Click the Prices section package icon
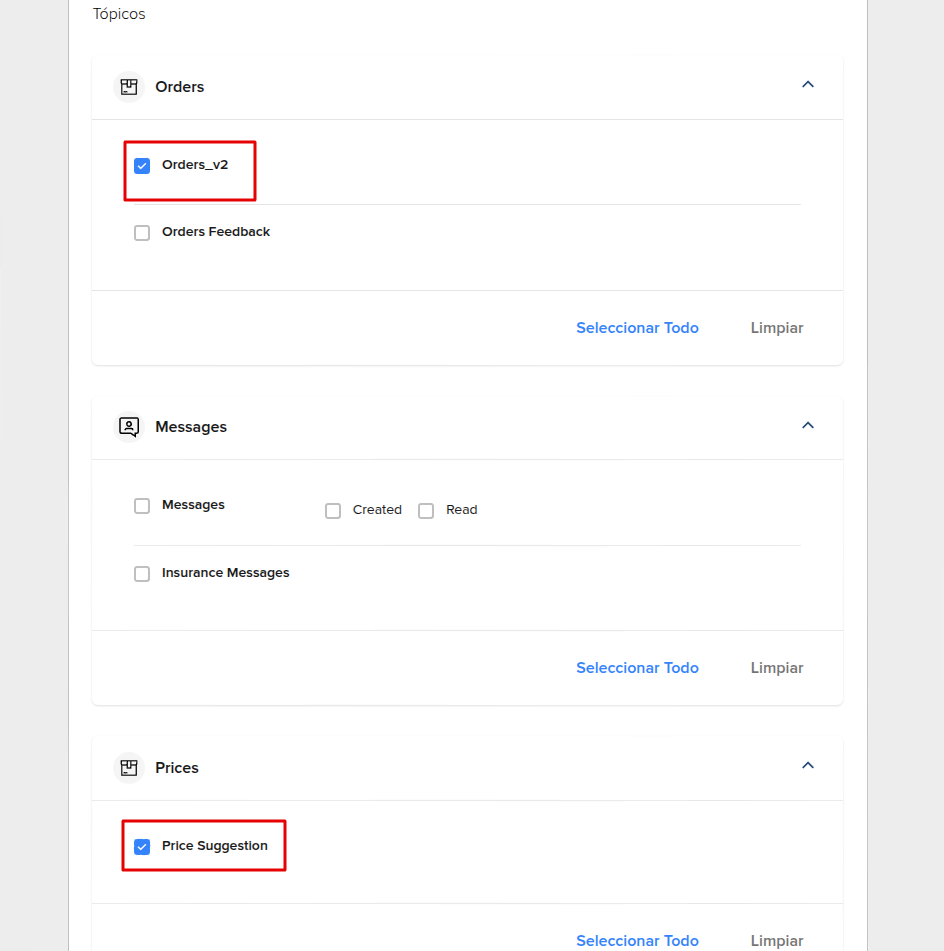Viewport: 944px width, 951px height. tap(128, 767)
